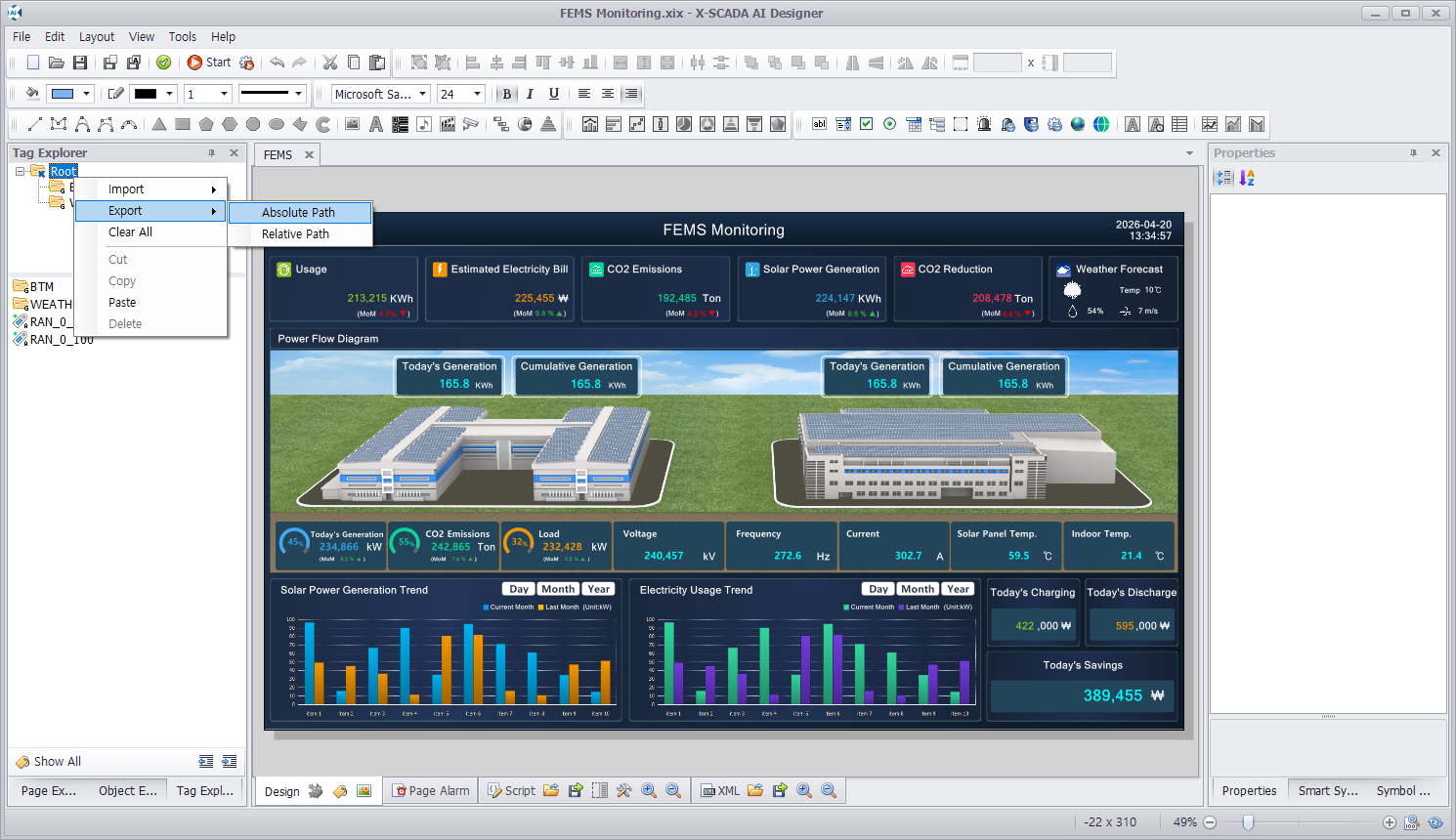Viewport: 1456px width, 840px height.
Task: Select the pie chart tool icon
Action: (525, 124)
